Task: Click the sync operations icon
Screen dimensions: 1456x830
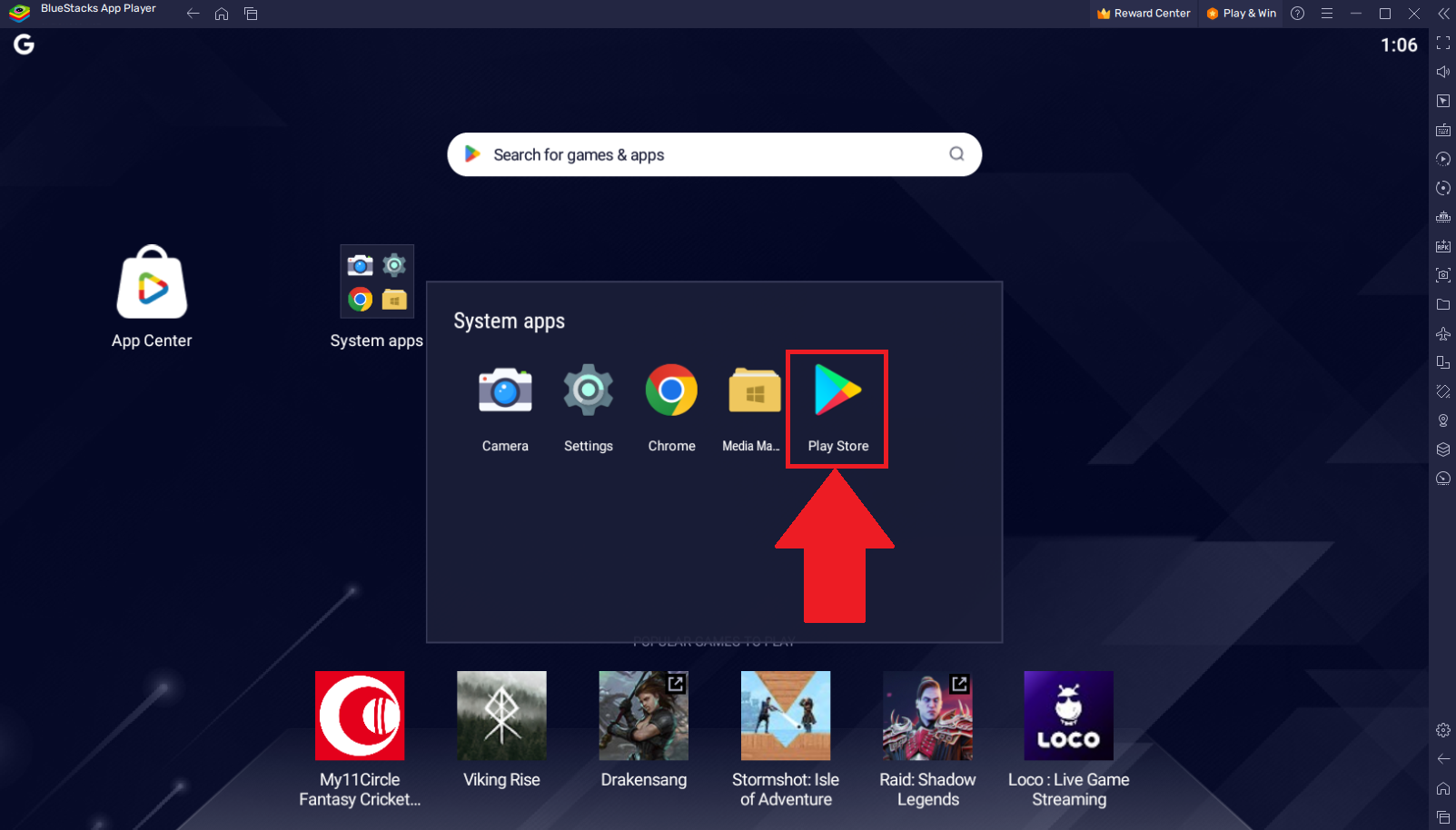Action: tap(1442, 188)
